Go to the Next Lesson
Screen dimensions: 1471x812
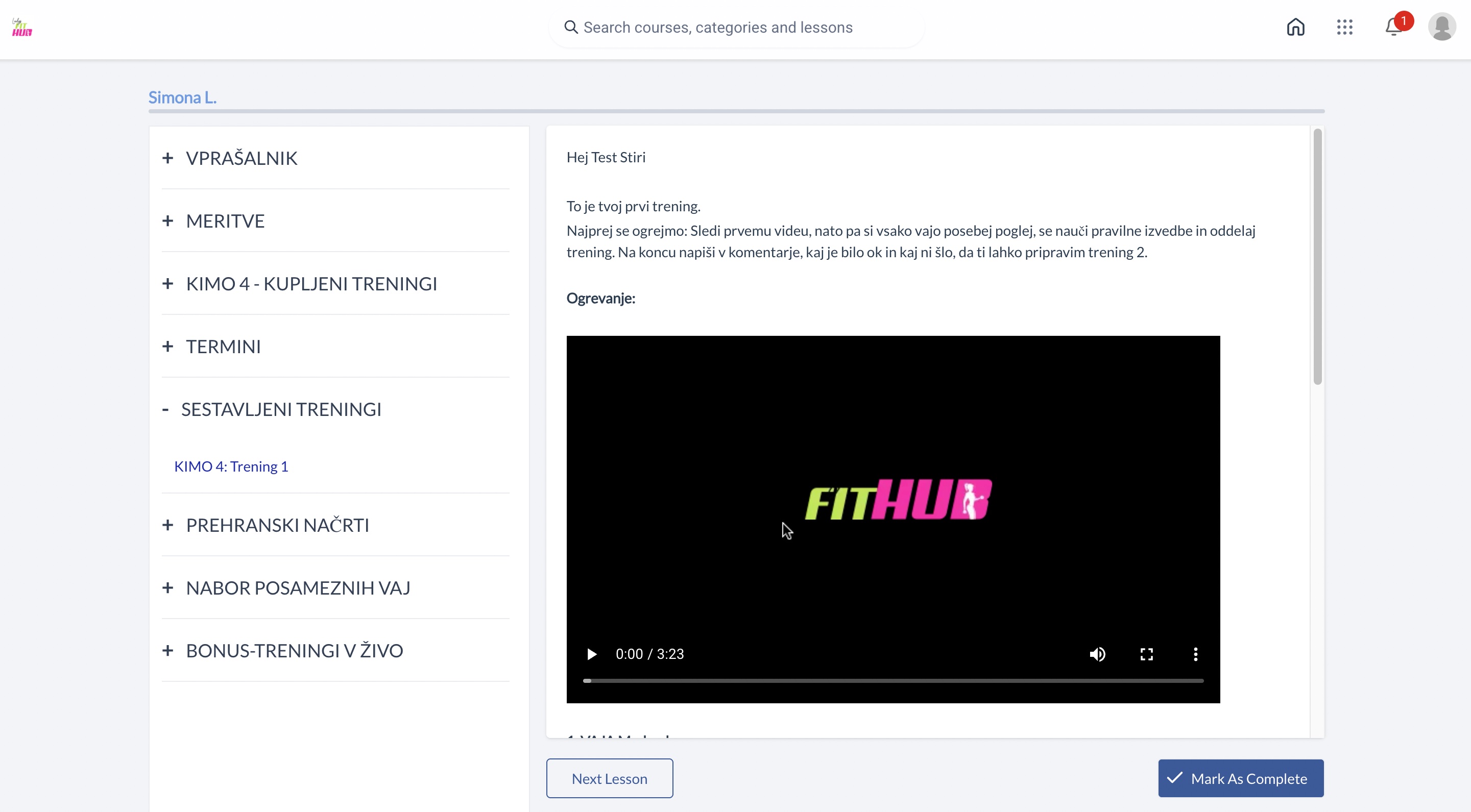(609, 778)
